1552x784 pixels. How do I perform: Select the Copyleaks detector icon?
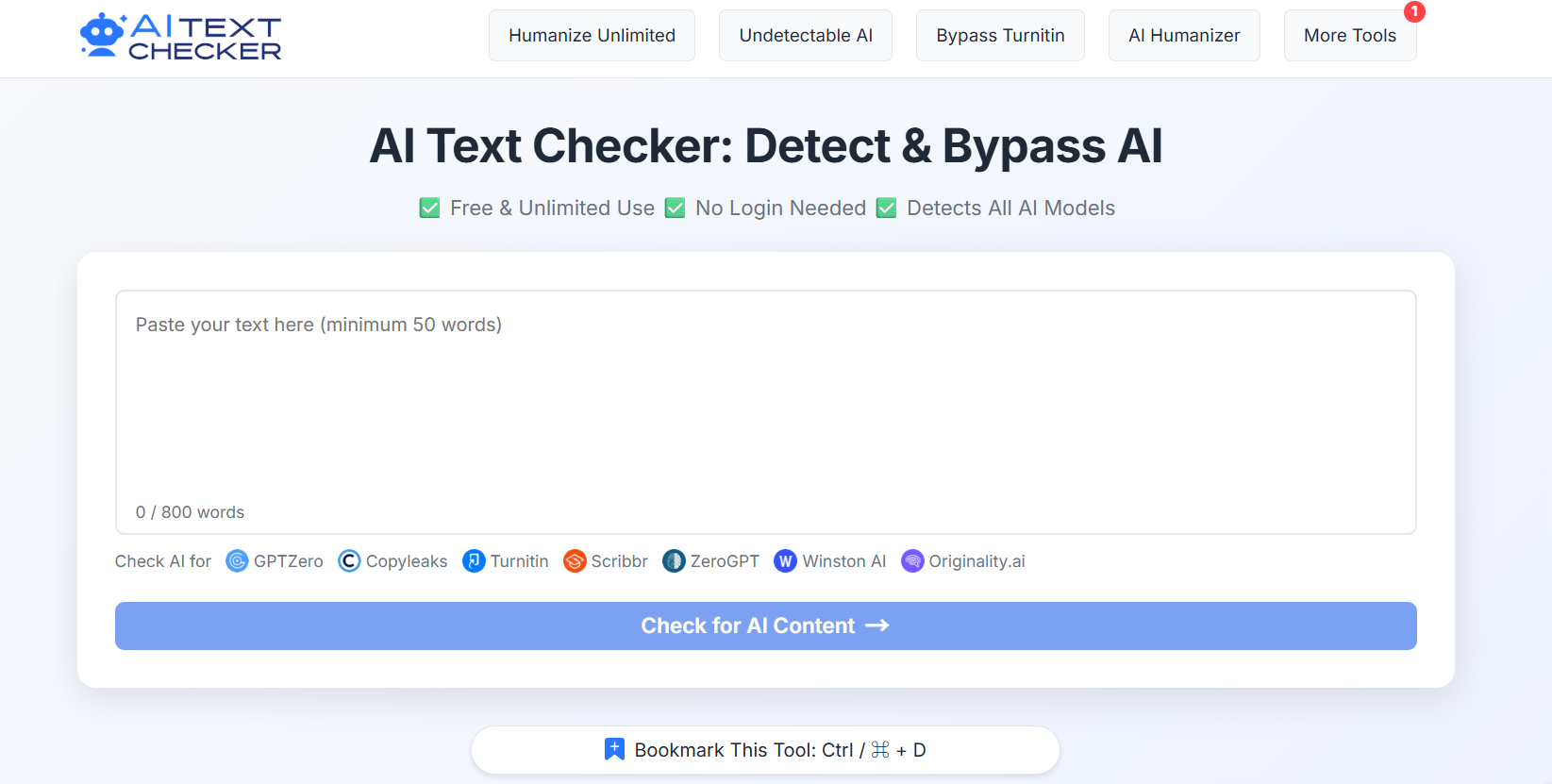[x=349, y=561]
